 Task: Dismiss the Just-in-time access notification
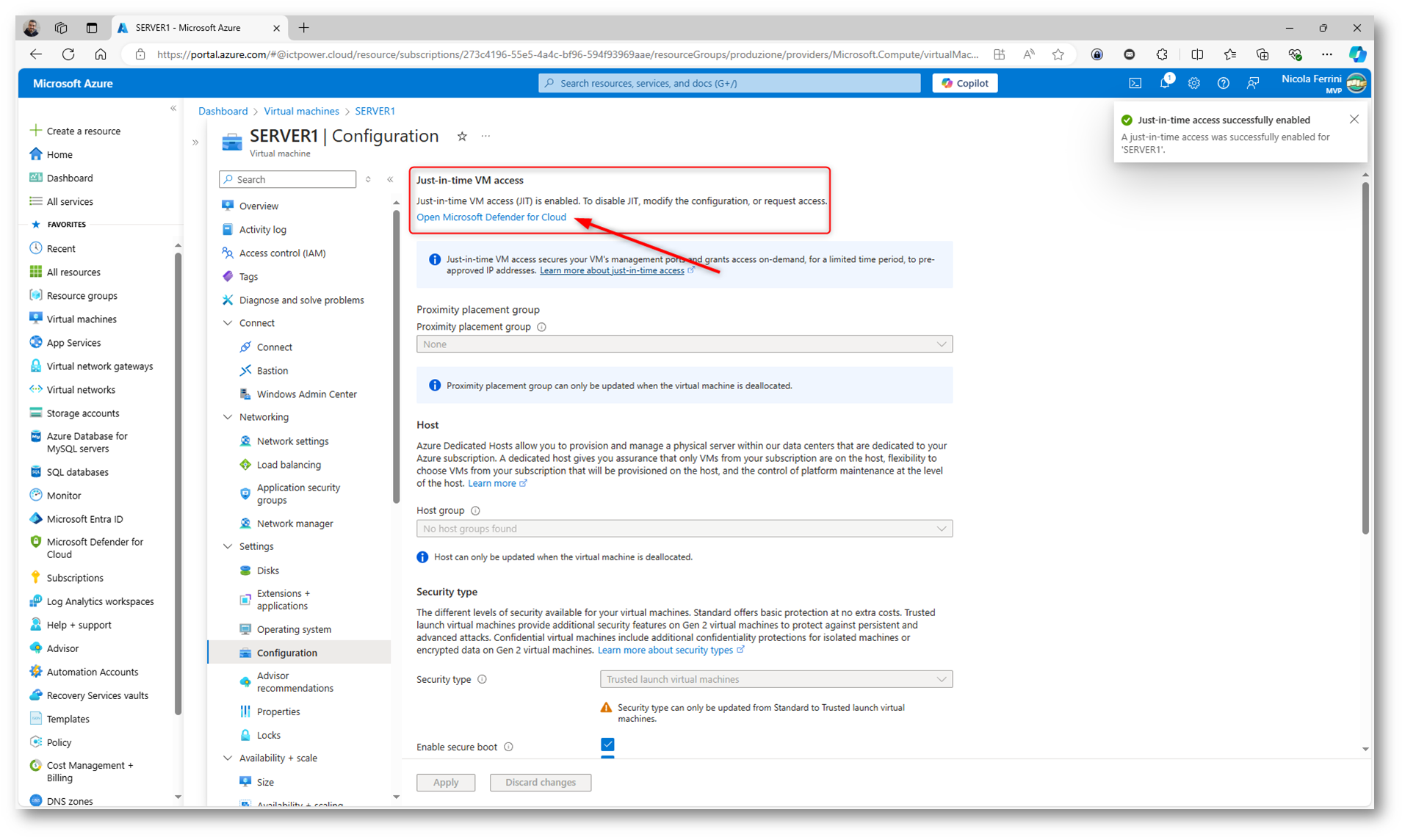coord(1354,120)
